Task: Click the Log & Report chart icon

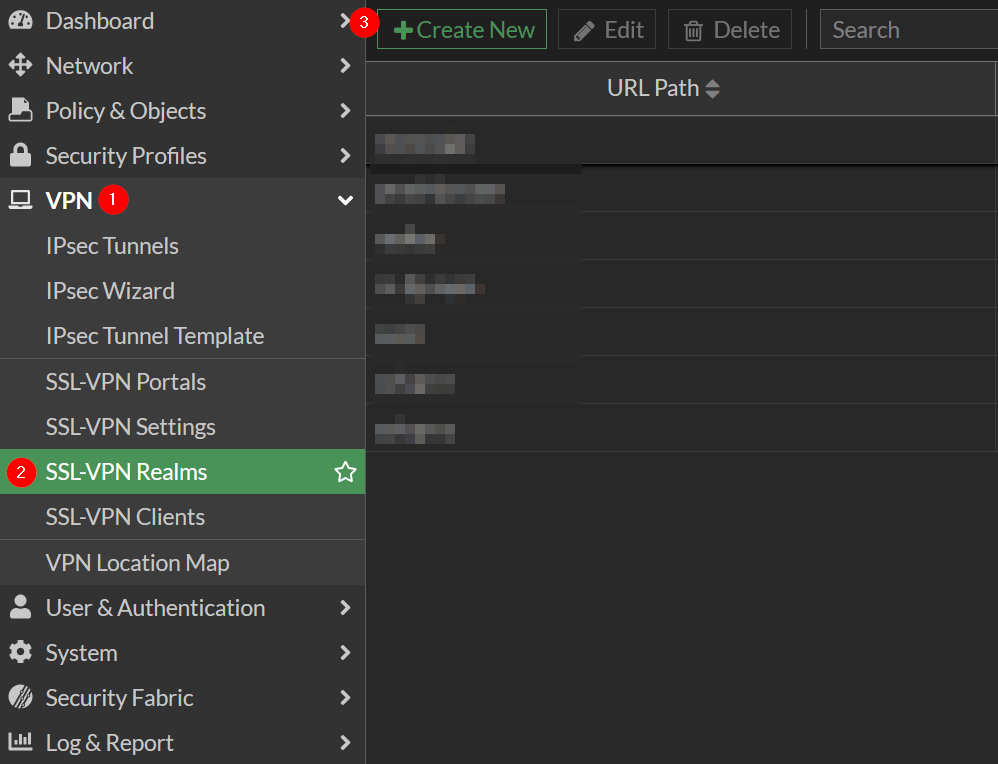Action: pyautogui.click(x=20, y=743)
